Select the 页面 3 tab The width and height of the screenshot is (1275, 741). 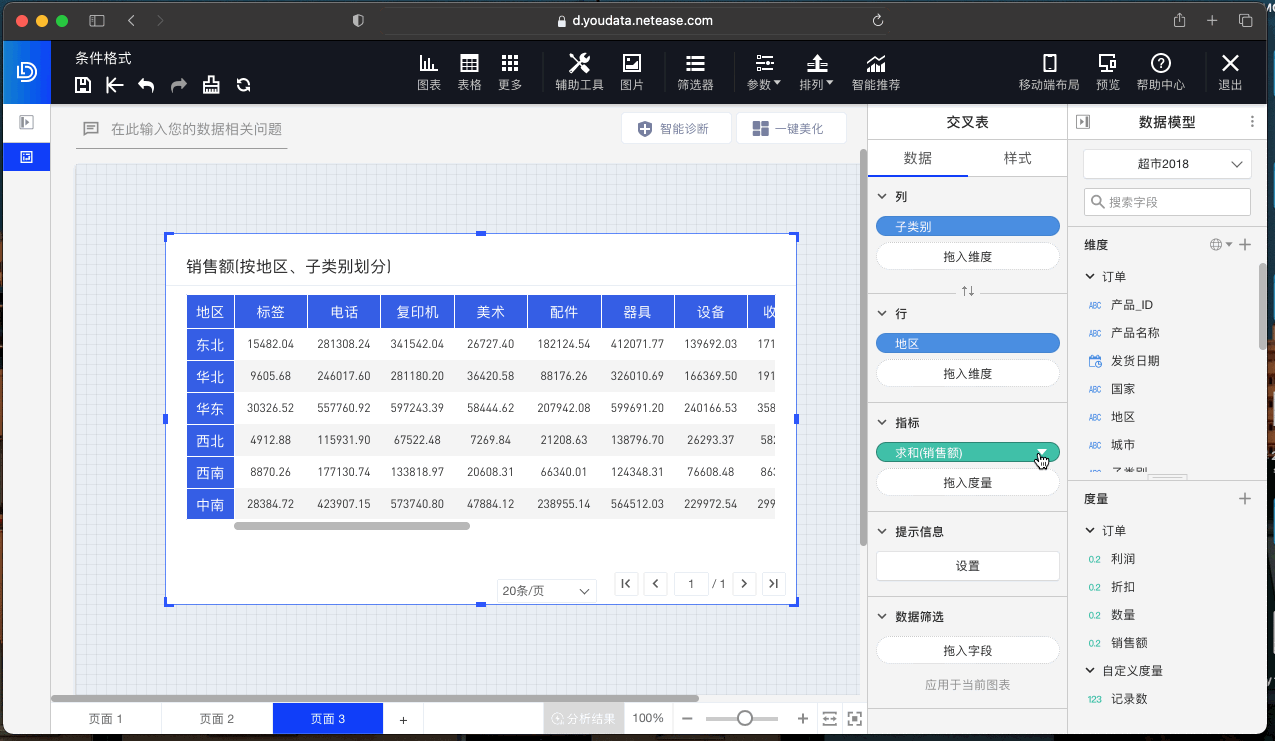(327, 718)
